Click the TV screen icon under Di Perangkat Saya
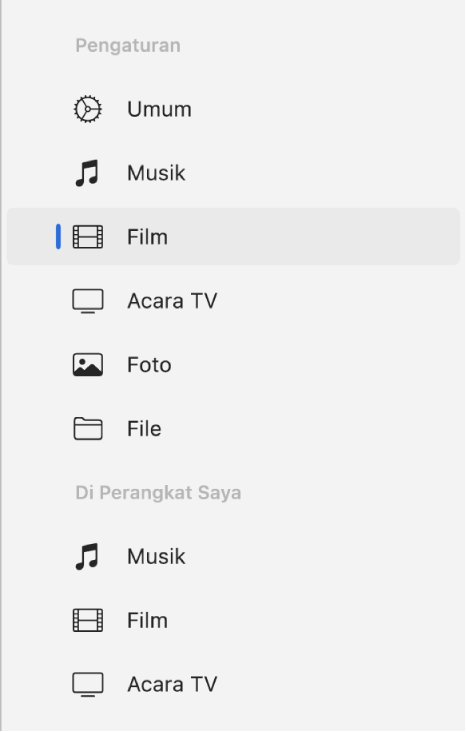 point(88,684)
